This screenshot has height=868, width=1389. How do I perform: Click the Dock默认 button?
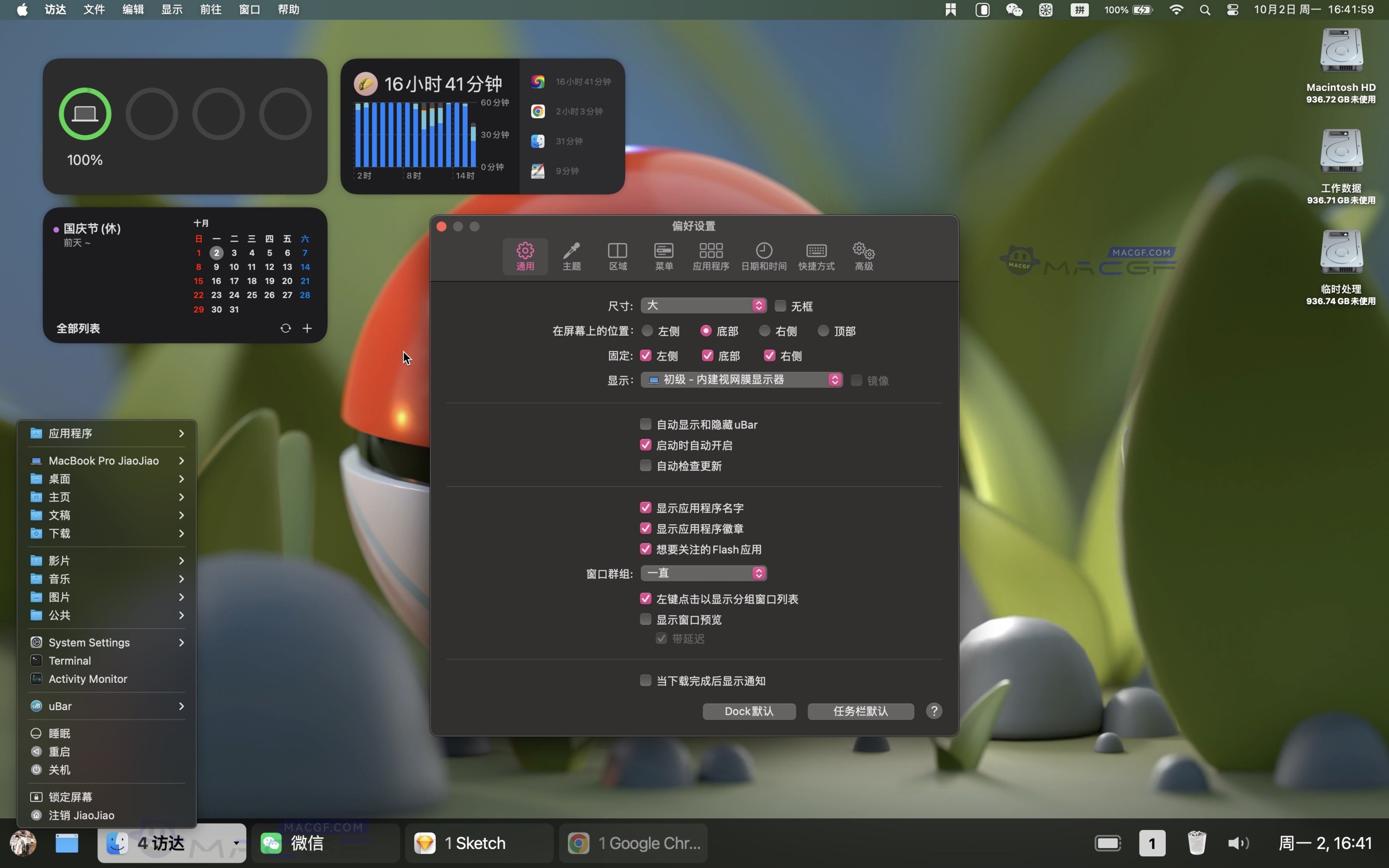tap(749, 711)
